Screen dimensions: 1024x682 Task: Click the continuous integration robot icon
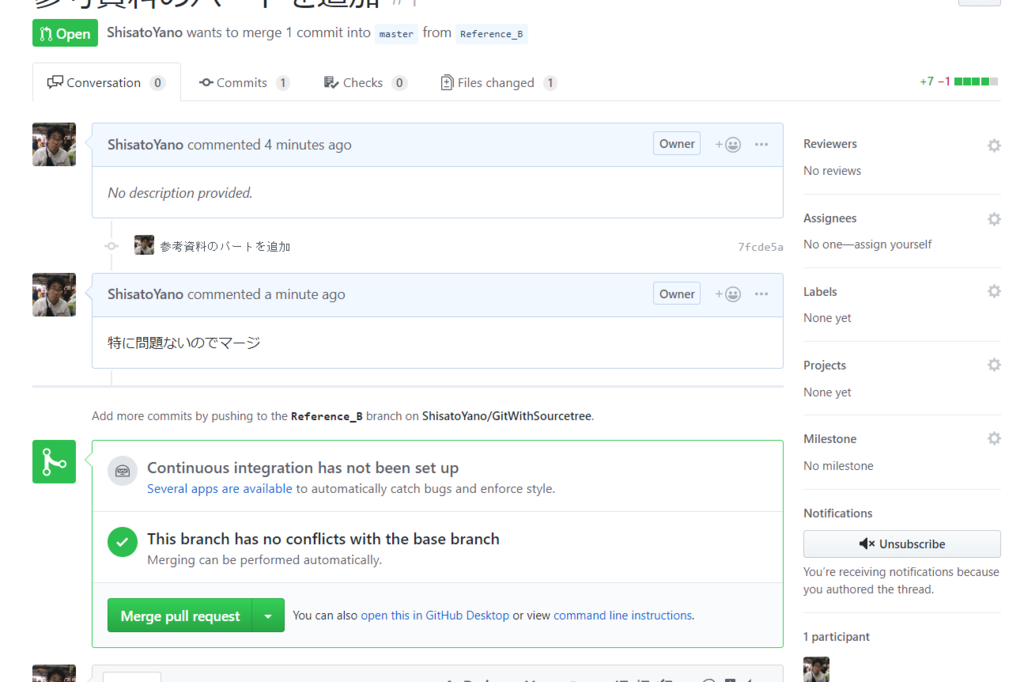(123, 471)
